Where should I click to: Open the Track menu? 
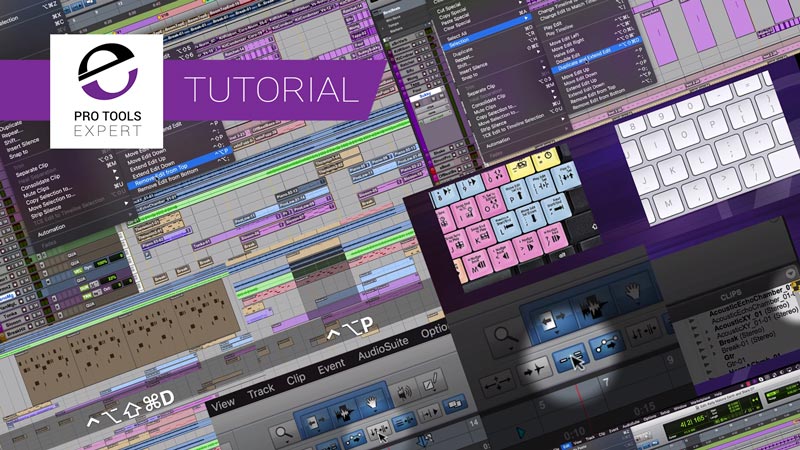(x=261, y=391)
